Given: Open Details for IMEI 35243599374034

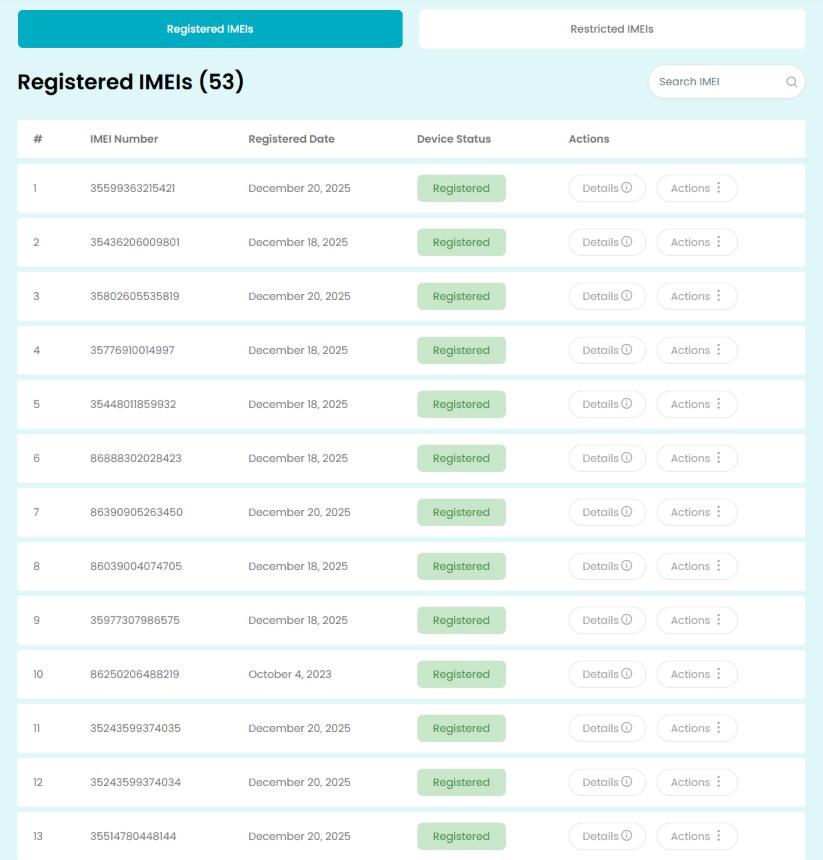Looking at the screenshot, I should point(607,782).
